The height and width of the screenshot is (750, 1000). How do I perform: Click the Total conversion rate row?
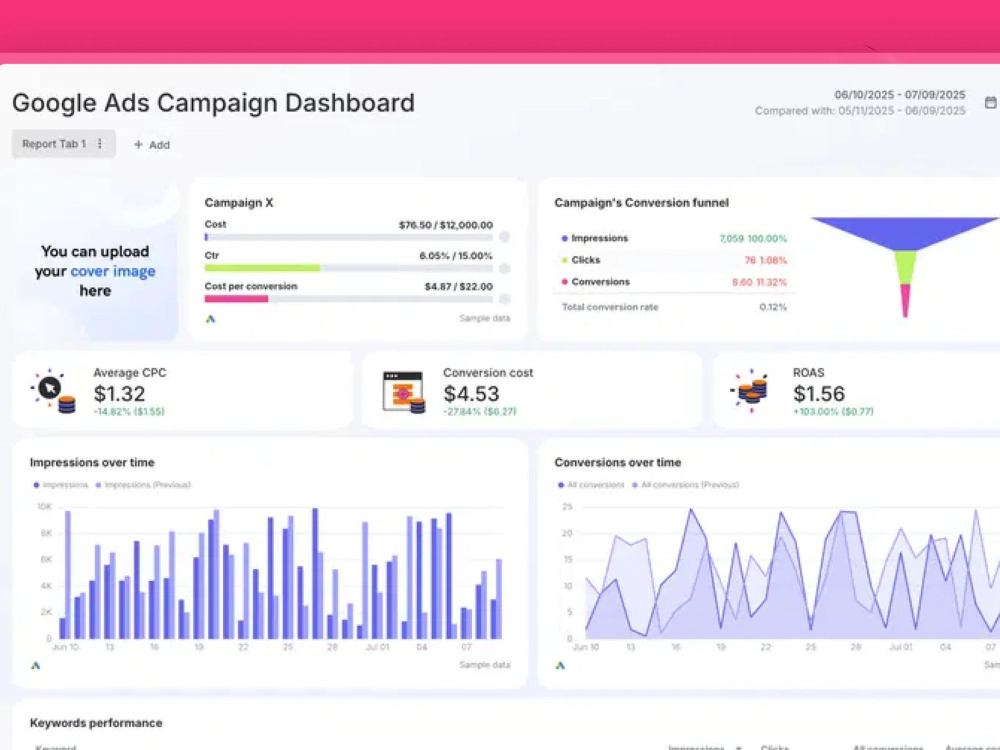click(x=673, y=307)
